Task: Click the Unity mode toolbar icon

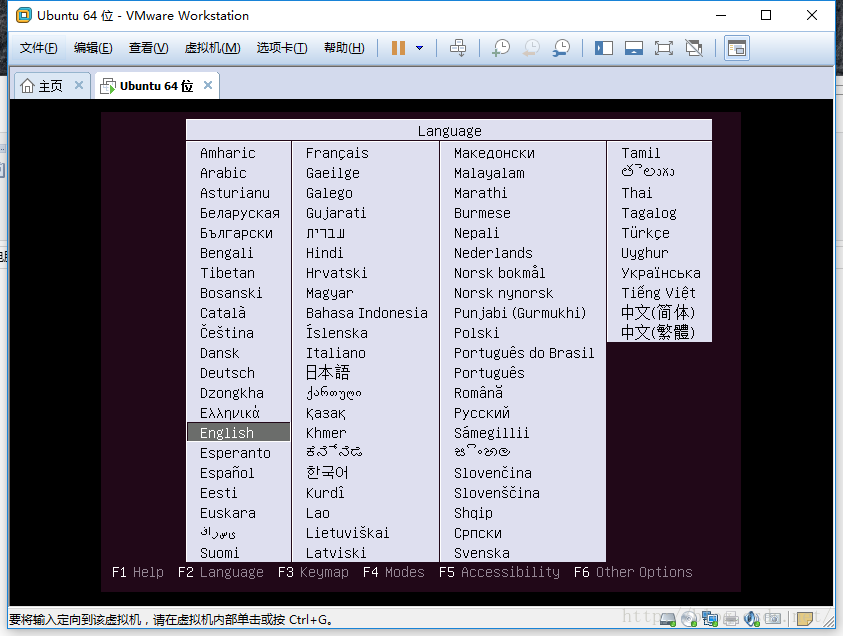Action: 694,48
